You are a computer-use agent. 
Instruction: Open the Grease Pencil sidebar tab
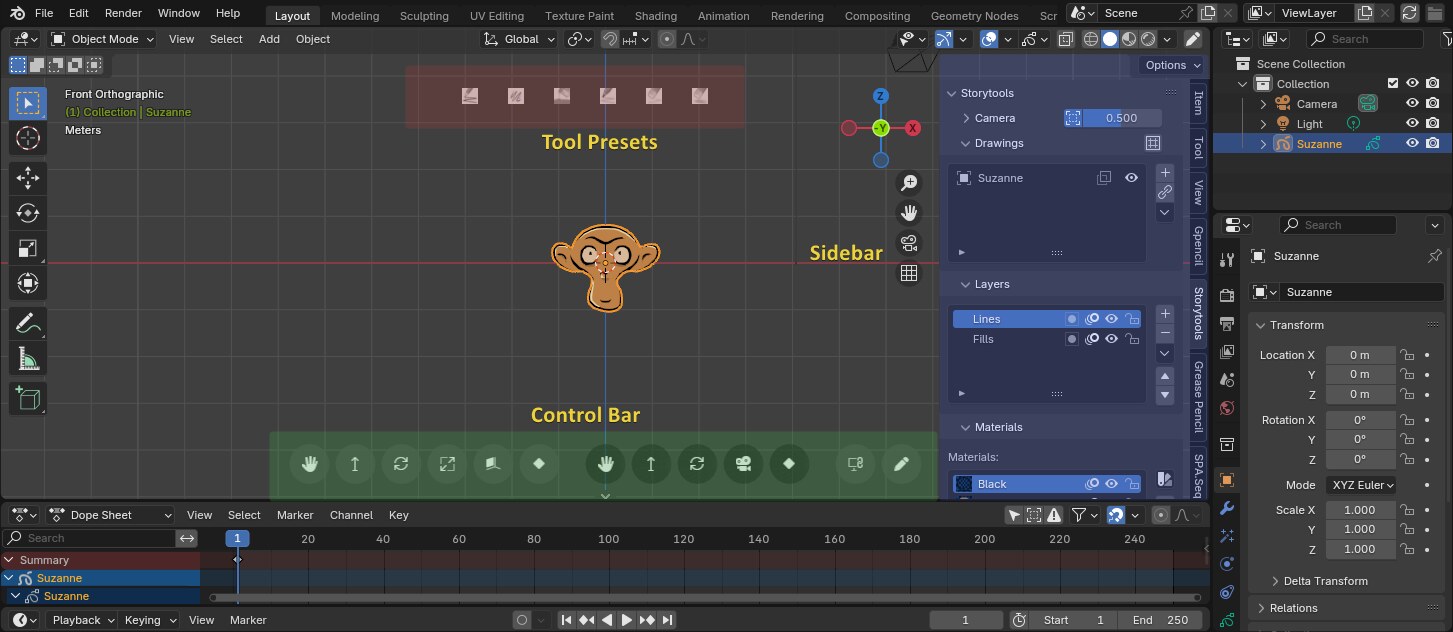click(x=1198, y=398)
